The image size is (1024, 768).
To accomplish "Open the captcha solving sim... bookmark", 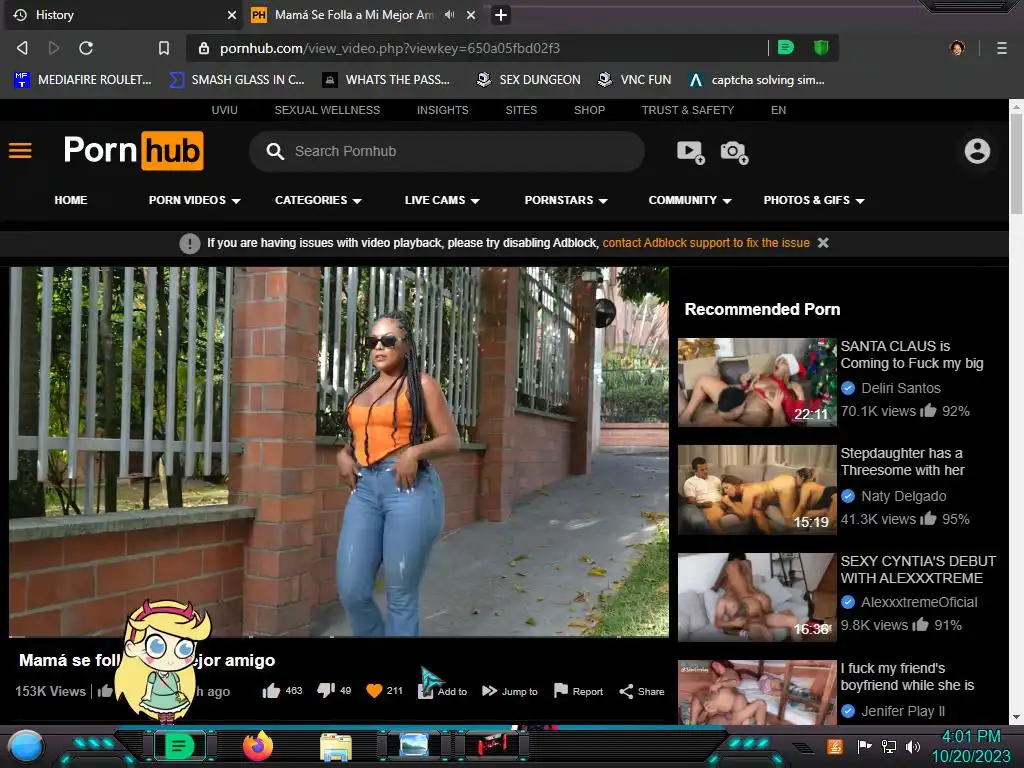I will (757, 80).
